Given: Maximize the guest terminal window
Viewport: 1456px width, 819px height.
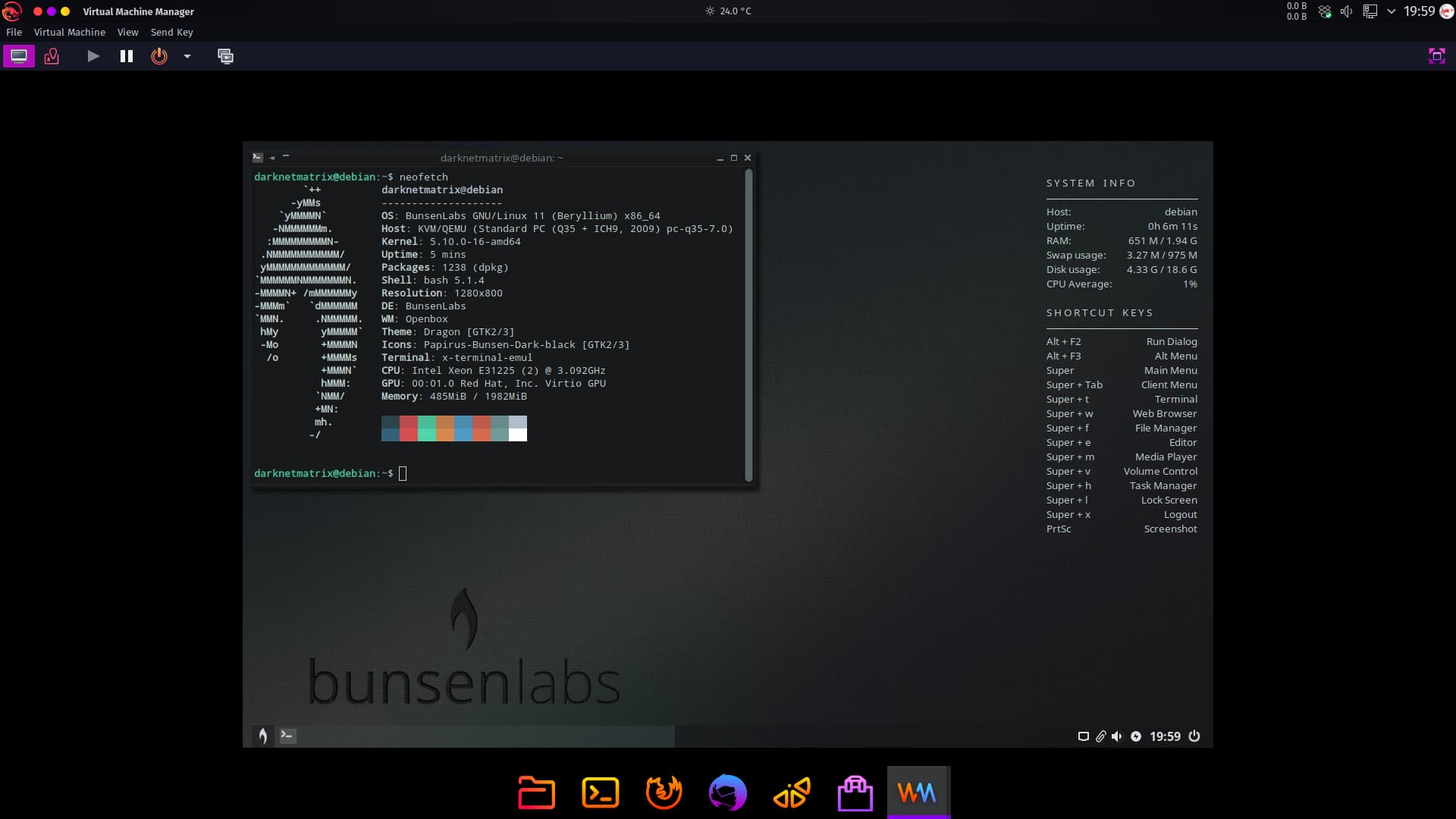Looking at the screenshot, I should click(734, 158).
